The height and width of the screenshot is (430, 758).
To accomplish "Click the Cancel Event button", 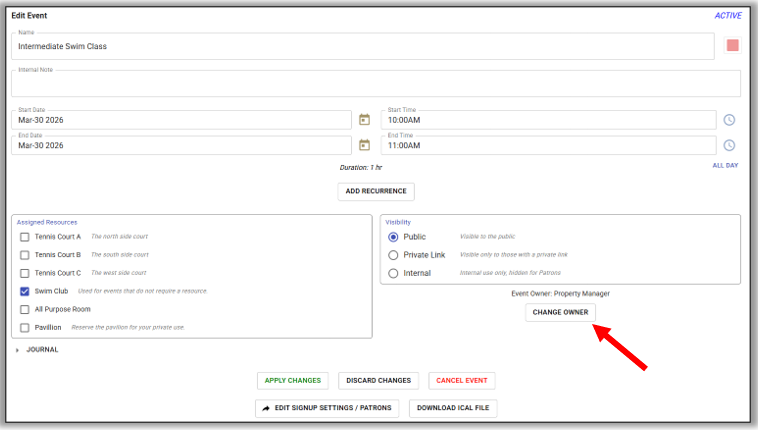I will (x=461, y=380).
